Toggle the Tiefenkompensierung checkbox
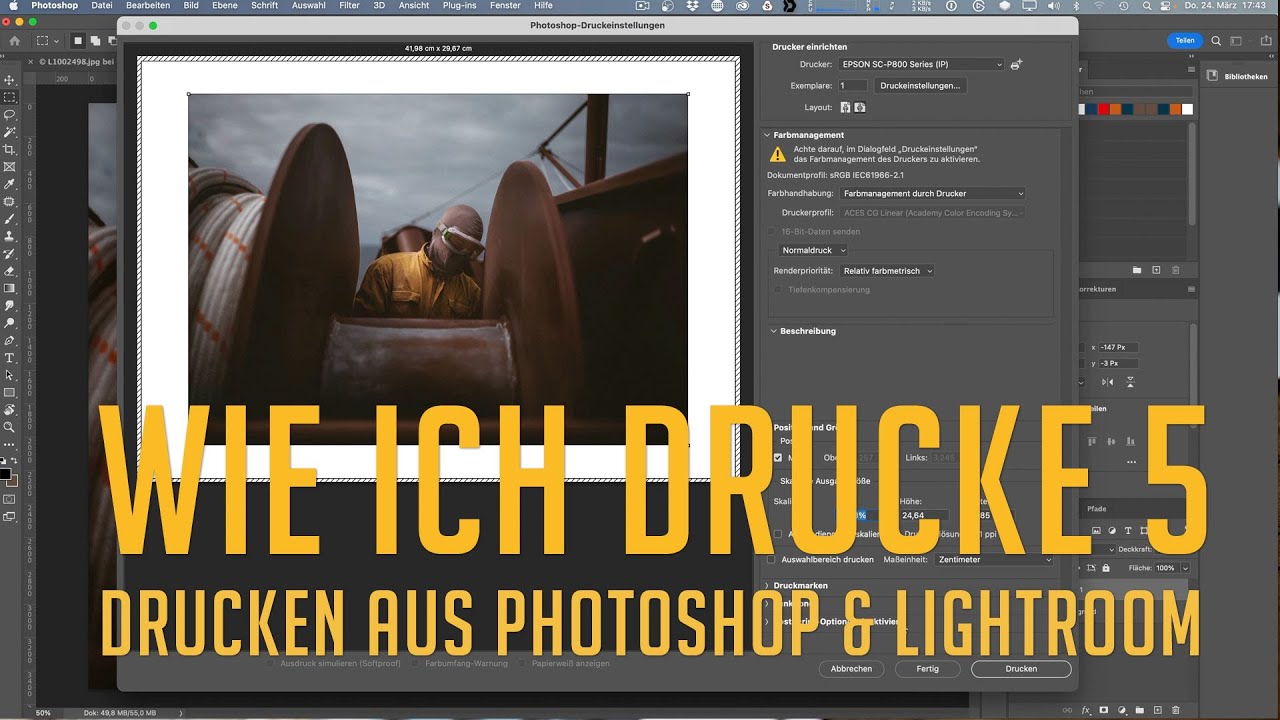 tap(778, 289)
